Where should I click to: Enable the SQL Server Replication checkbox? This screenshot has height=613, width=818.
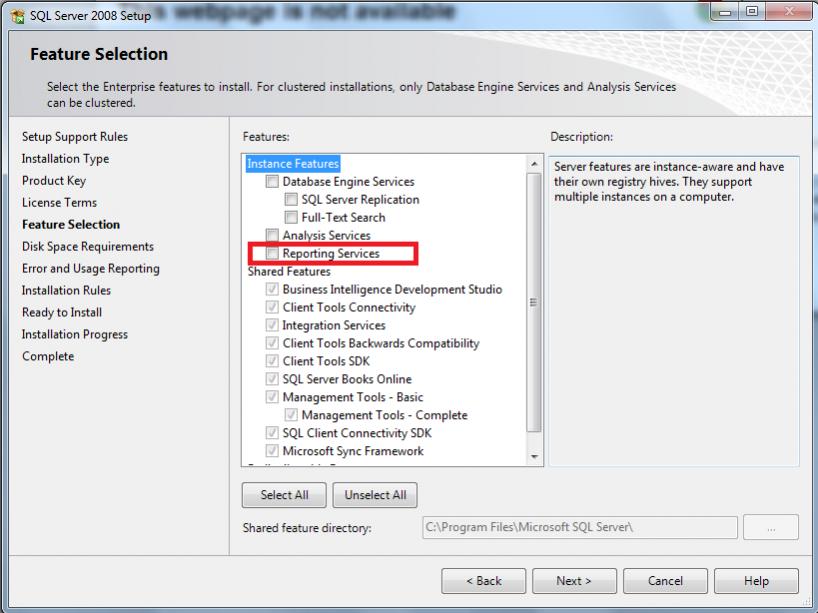[x=291, y=199]
